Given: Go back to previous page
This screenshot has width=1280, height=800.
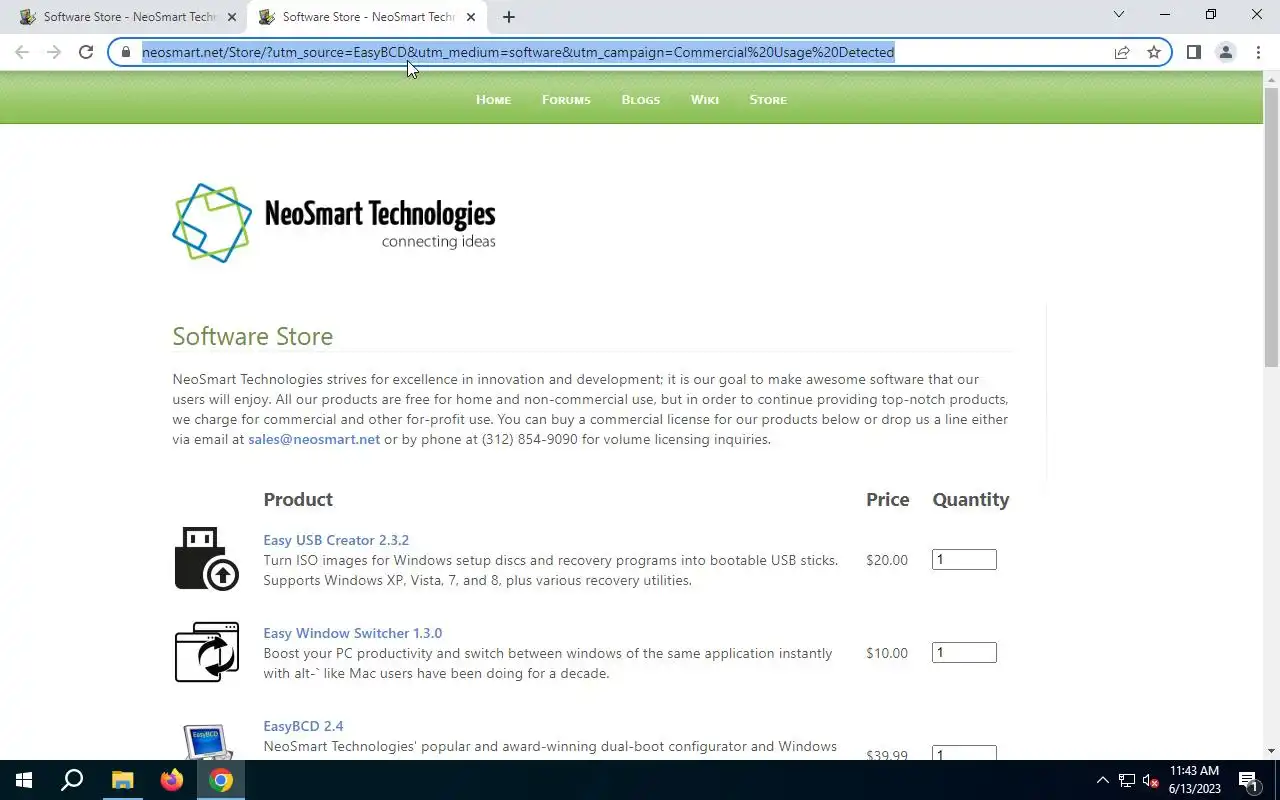Looking at the screenshot, I should pyautogui.click(x=22, y=52).
